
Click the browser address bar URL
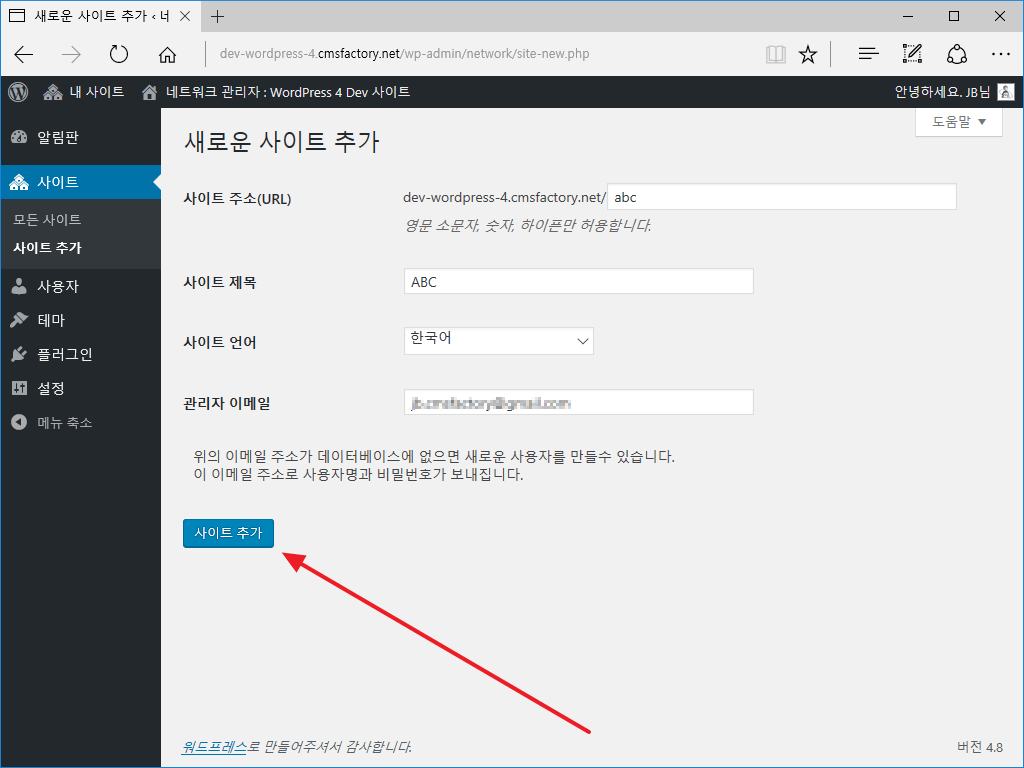tap(404, 54)
